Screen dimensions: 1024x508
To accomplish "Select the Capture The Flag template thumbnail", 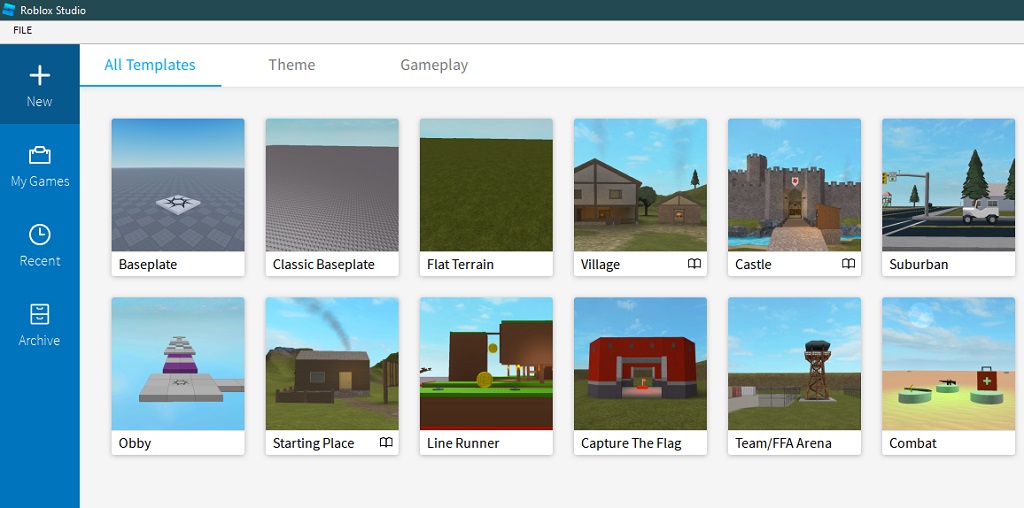I will pyautogui.click(x=641, y=364).
